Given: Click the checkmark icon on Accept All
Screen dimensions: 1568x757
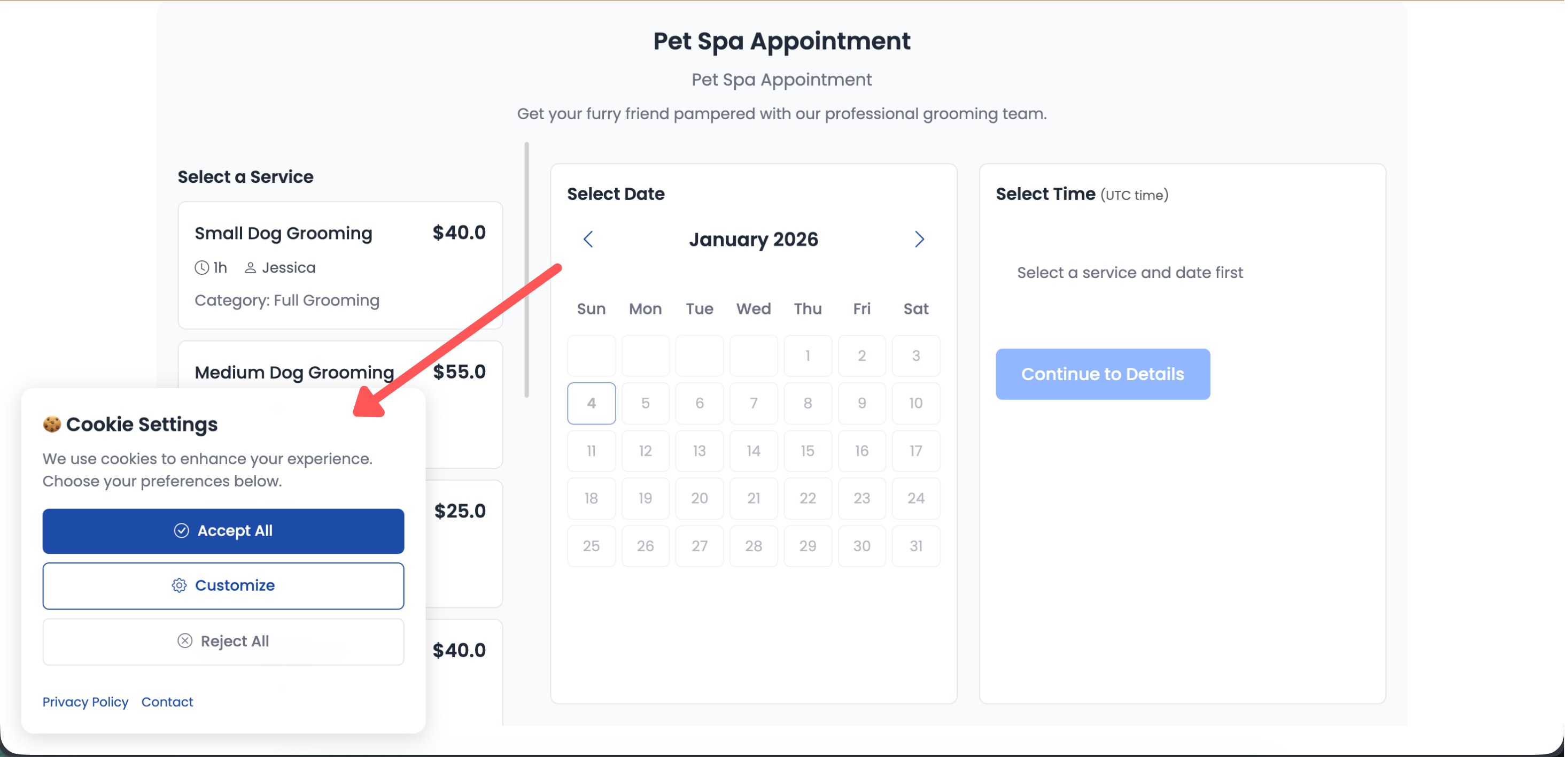Looking at the screenshot, I should (x=181, y=530).
